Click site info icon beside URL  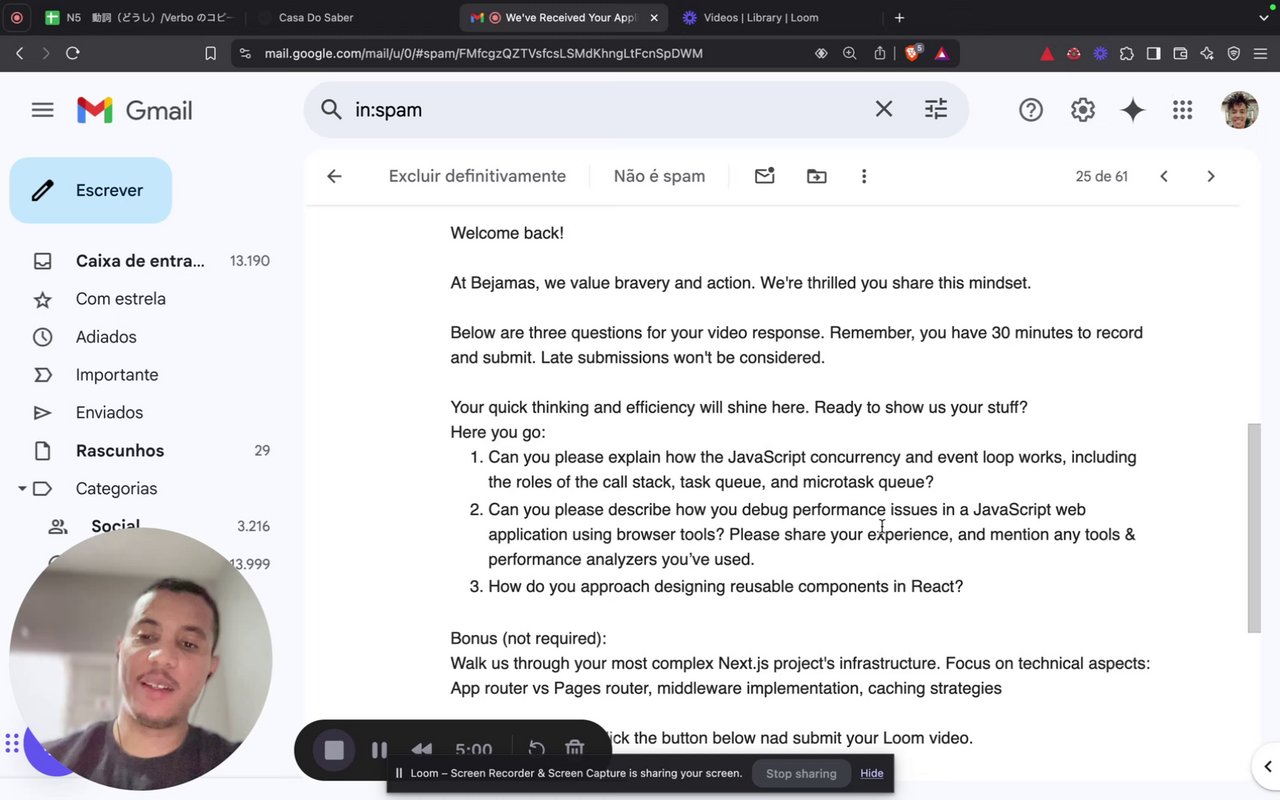pyautogui.click(x=246, y=53)
